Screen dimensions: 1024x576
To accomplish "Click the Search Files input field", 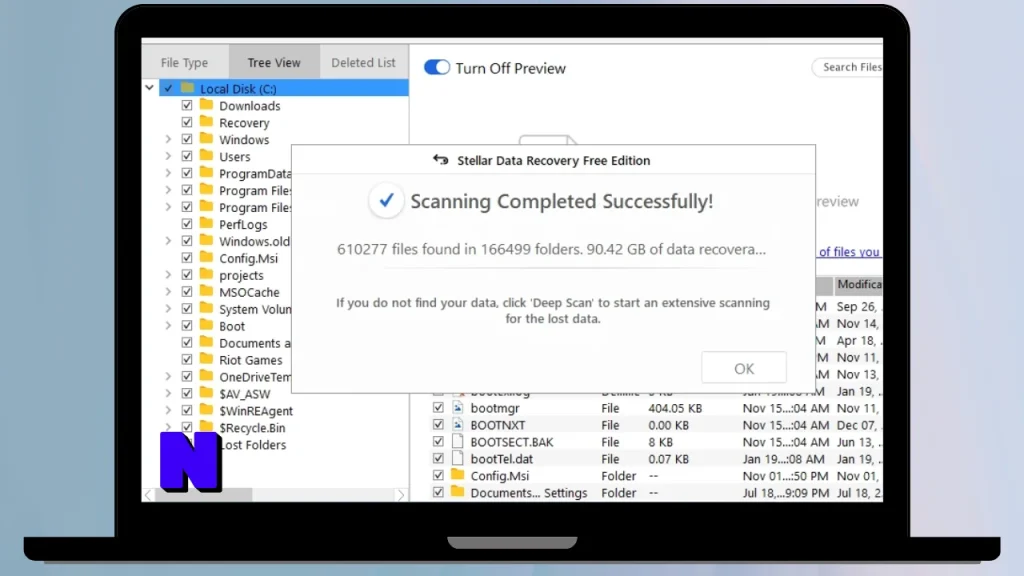I will tap(848, 67).
